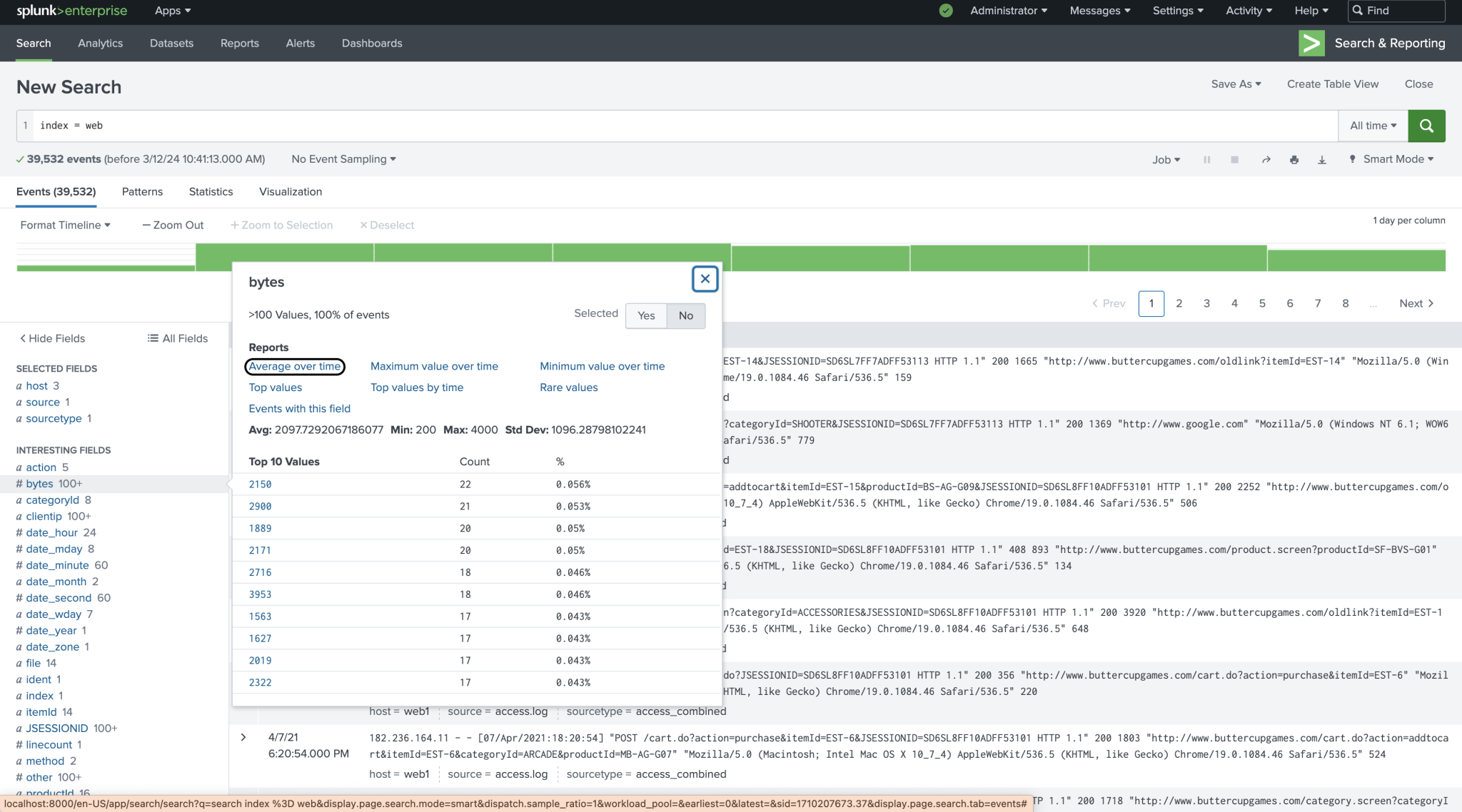This screenshot has width=1462, height=812.
Task: Pause the running search job
Action: coord(1207,159)
